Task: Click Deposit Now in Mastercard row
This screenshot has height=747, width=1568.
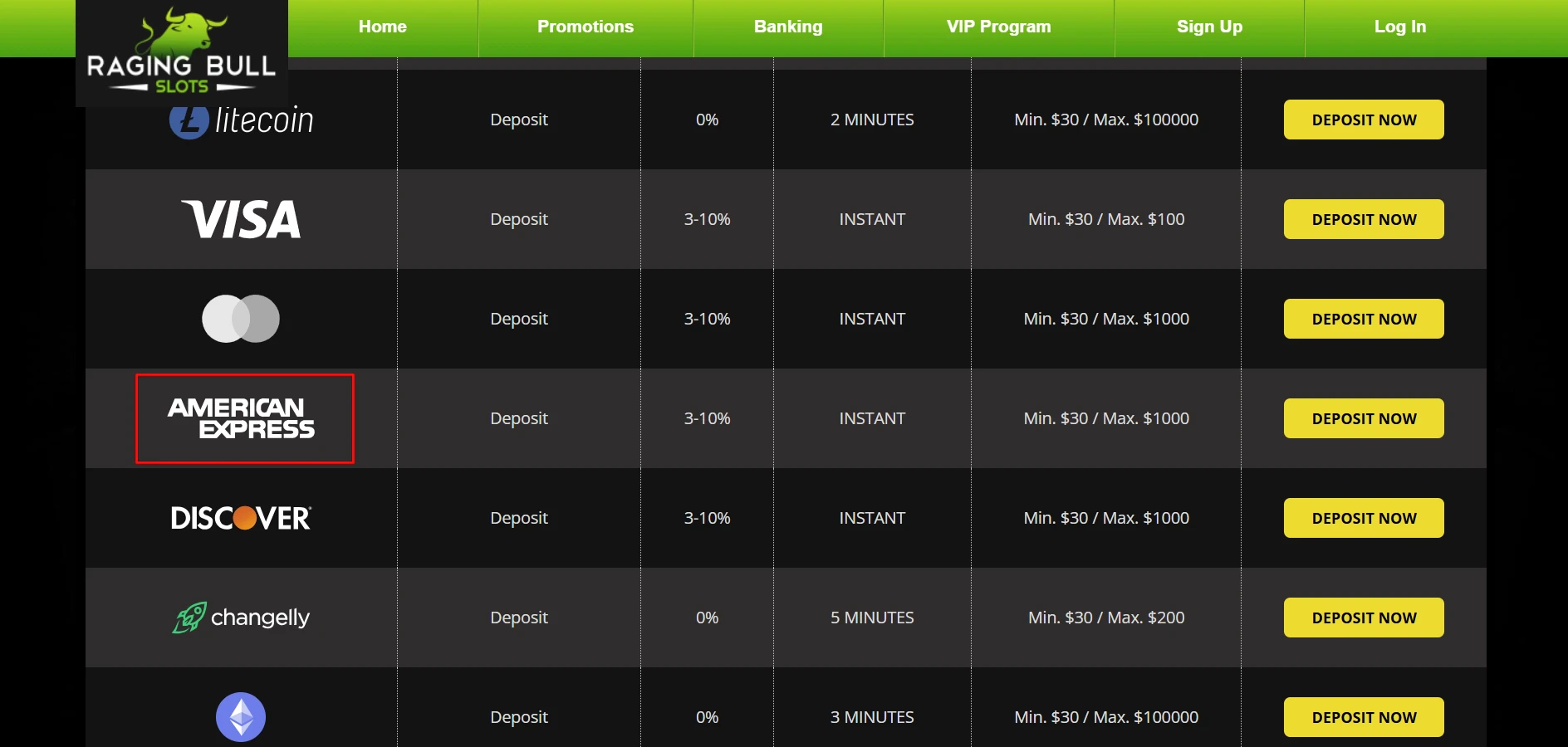Action: (1364, 319)
